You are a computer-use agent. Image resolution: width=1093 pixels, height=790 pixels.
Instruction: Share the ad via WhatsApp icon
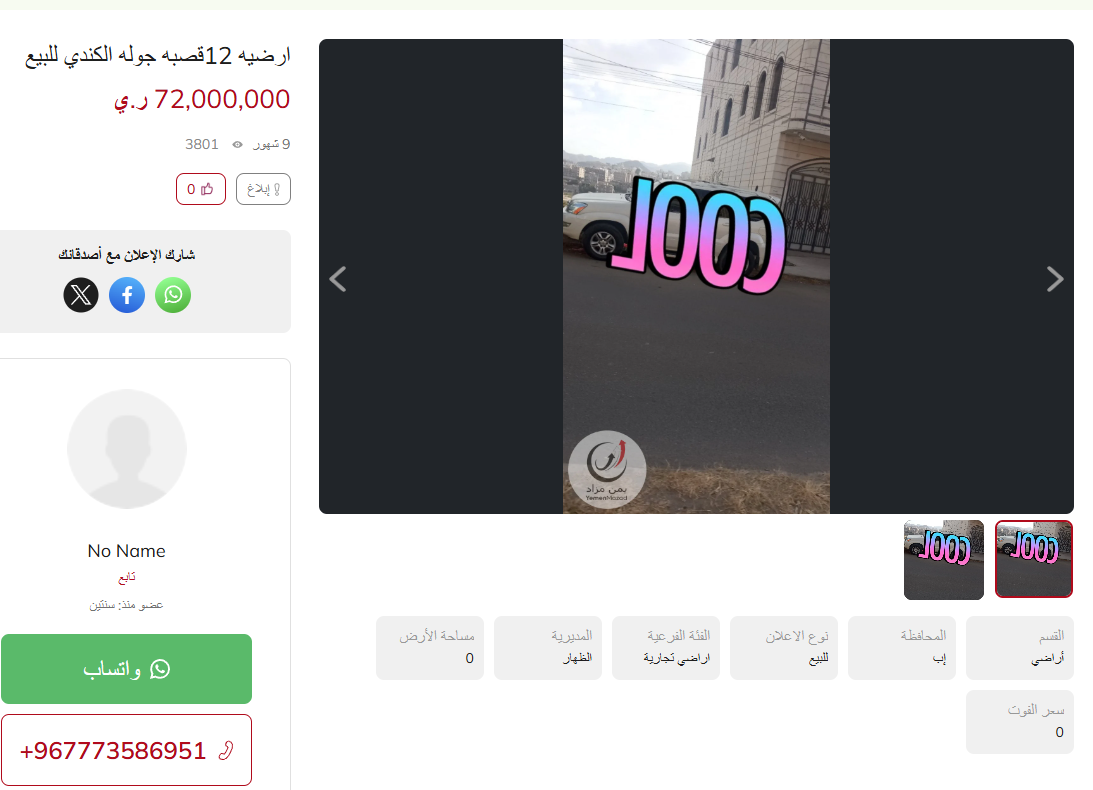pyautogui.click(x=173, y=295)
